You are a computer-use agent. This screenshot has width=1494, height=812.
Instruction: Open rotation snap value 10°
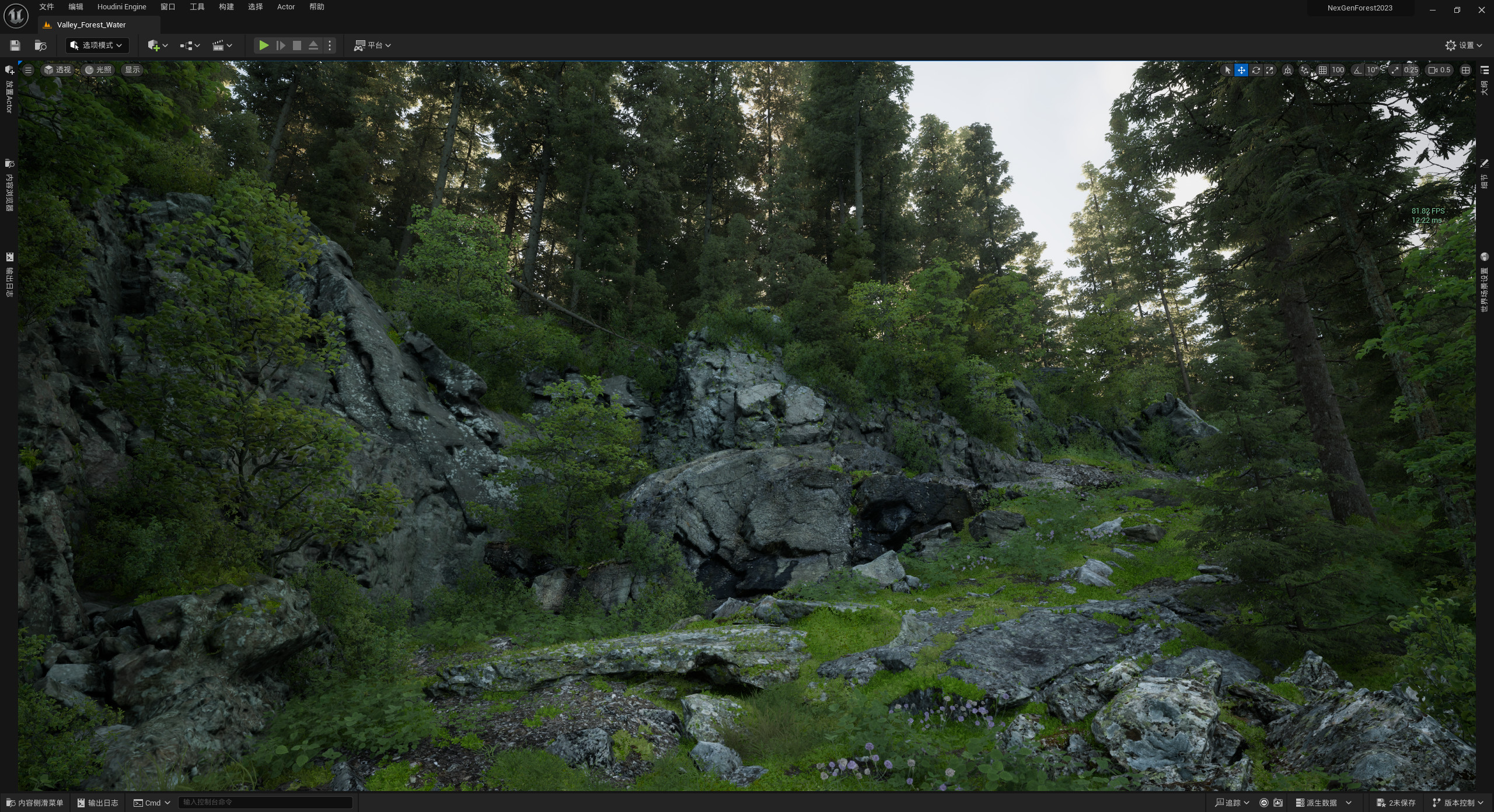[x=1372, y=70]
